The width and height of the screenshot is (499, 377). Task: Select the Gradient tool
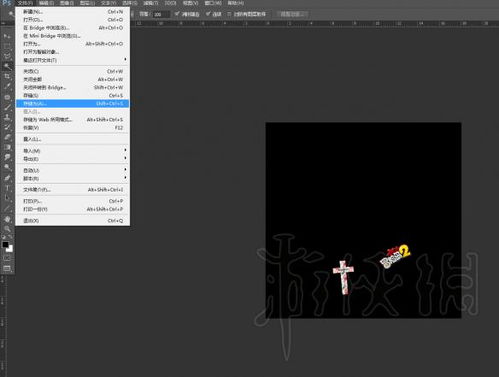(7, 147)
